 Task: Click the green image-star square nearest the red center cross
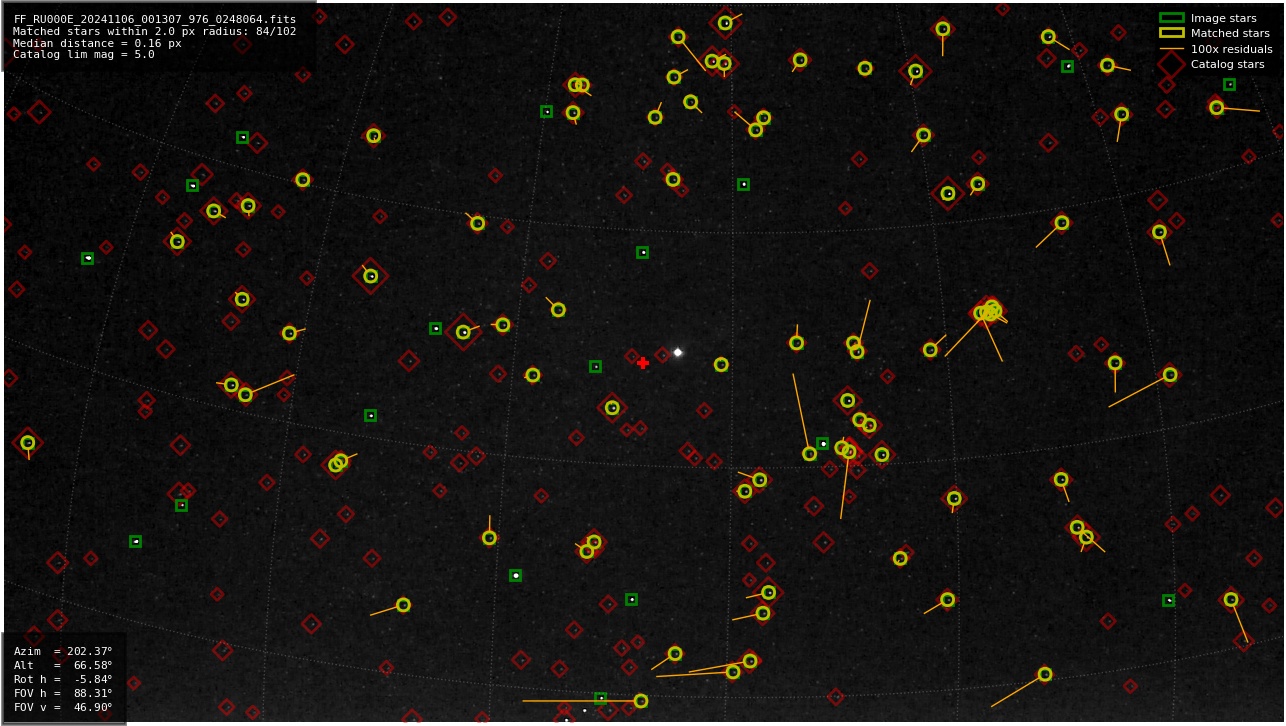[x=595, y=367]
